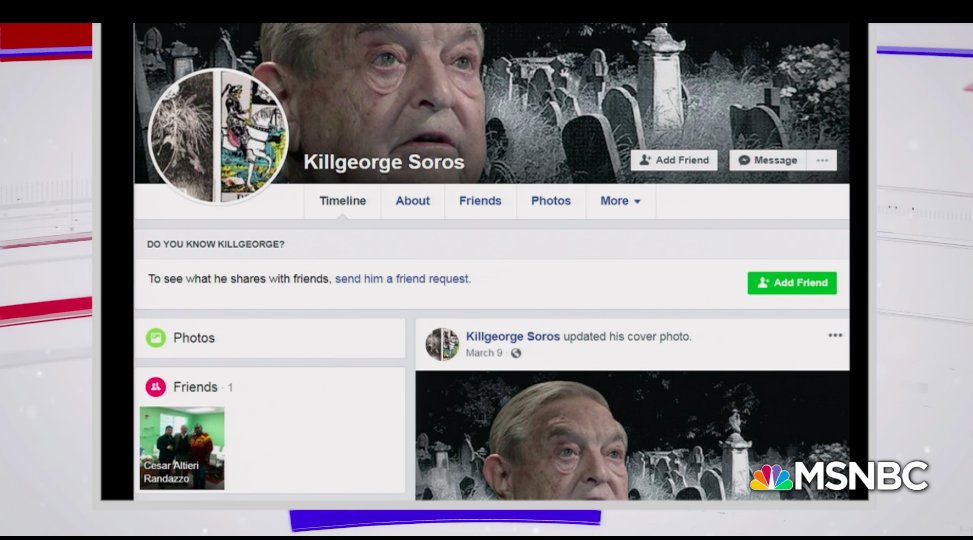Select the Timeline tab
Image resolution: width=973 pixels, height=540 pixels.
[x=342, y=201]
